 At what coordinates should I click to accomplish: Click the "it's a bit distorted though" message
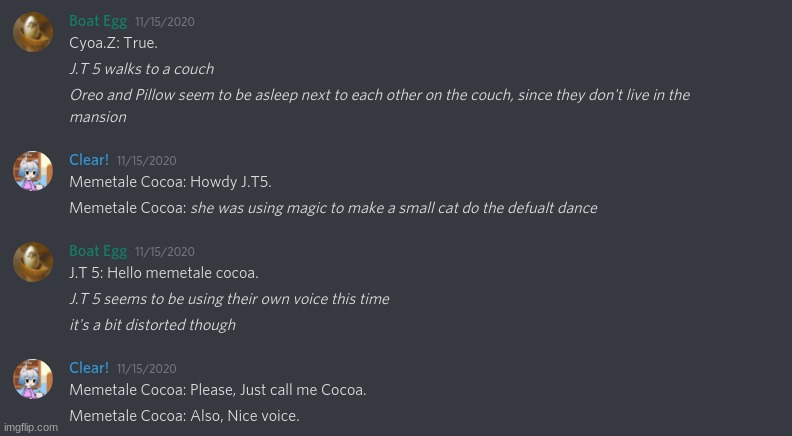pyautogui.click(x=152, y=324)
